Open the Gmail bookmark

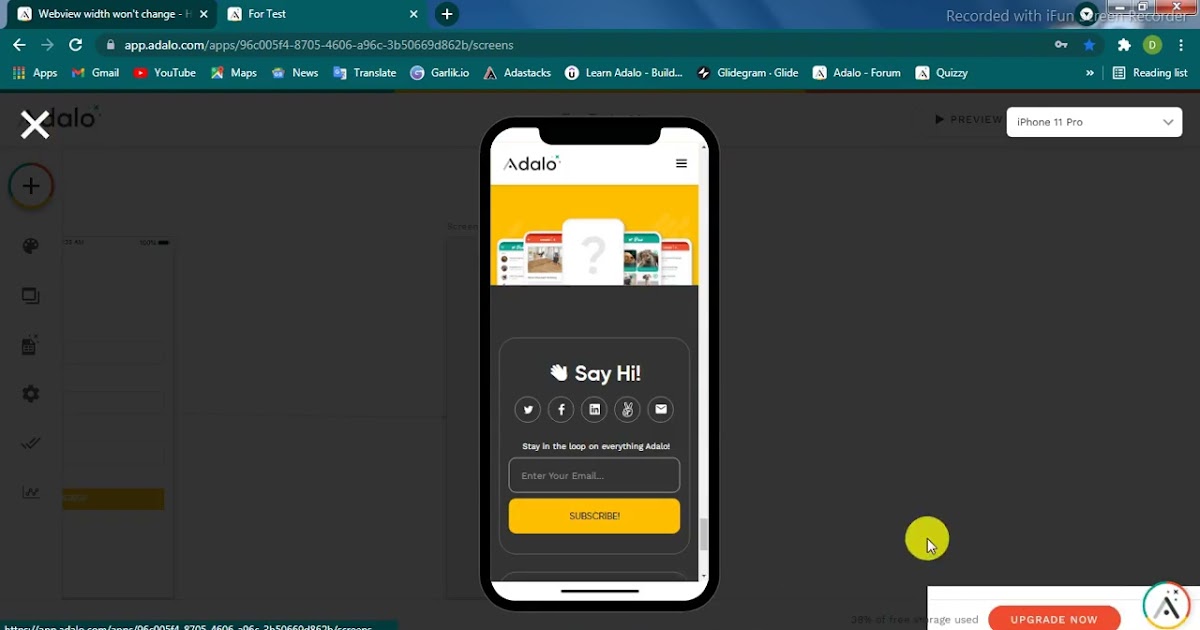95,73
